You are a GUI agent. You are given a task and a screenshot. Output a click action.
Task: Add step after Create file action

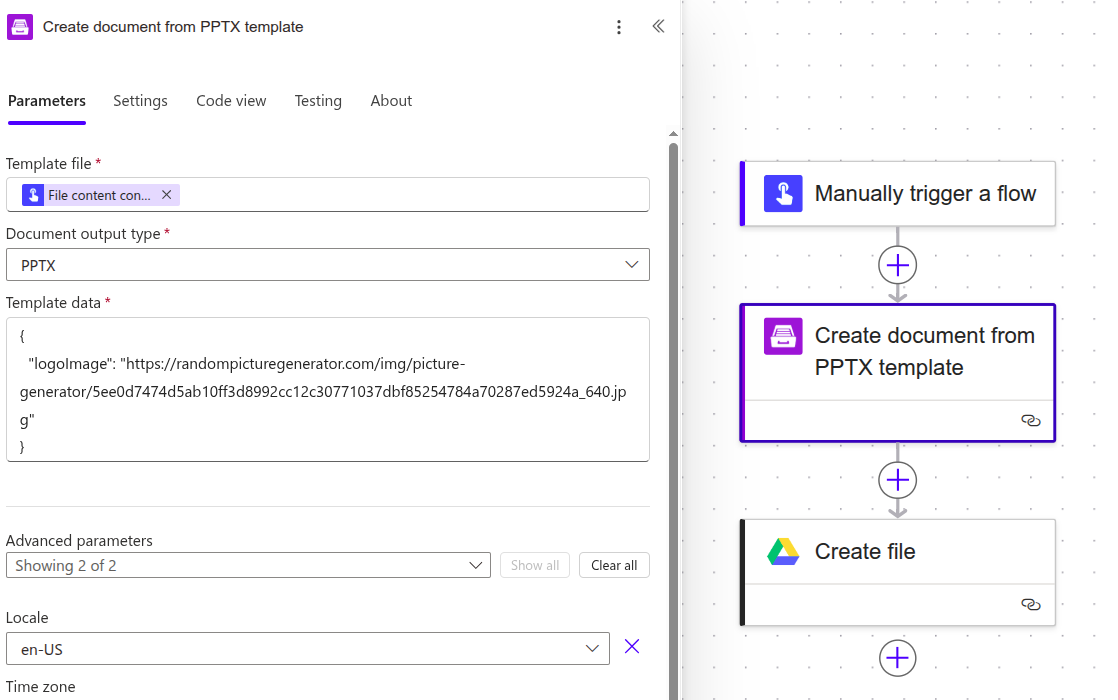pos(897,658)
